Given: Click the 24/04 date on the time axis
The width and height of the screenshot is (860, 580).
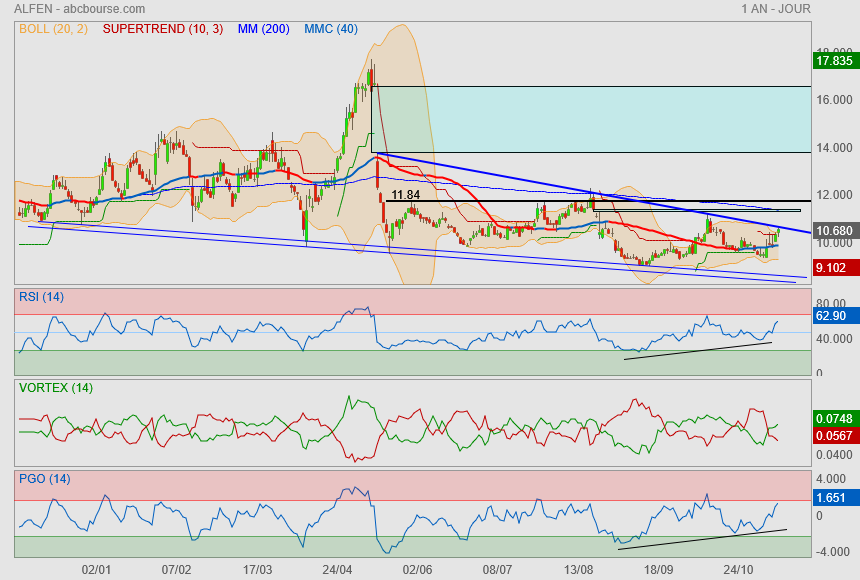Looking at the screenshot, I should (x=338, y=569).
